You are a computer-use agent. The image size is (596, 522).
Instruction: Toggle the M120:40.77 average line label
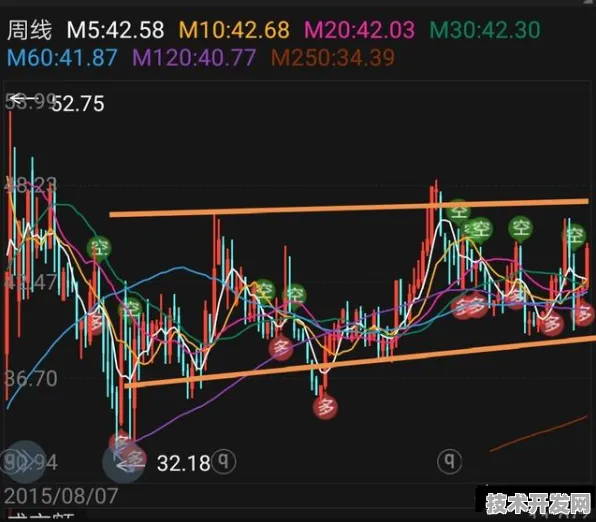point(194,58)
